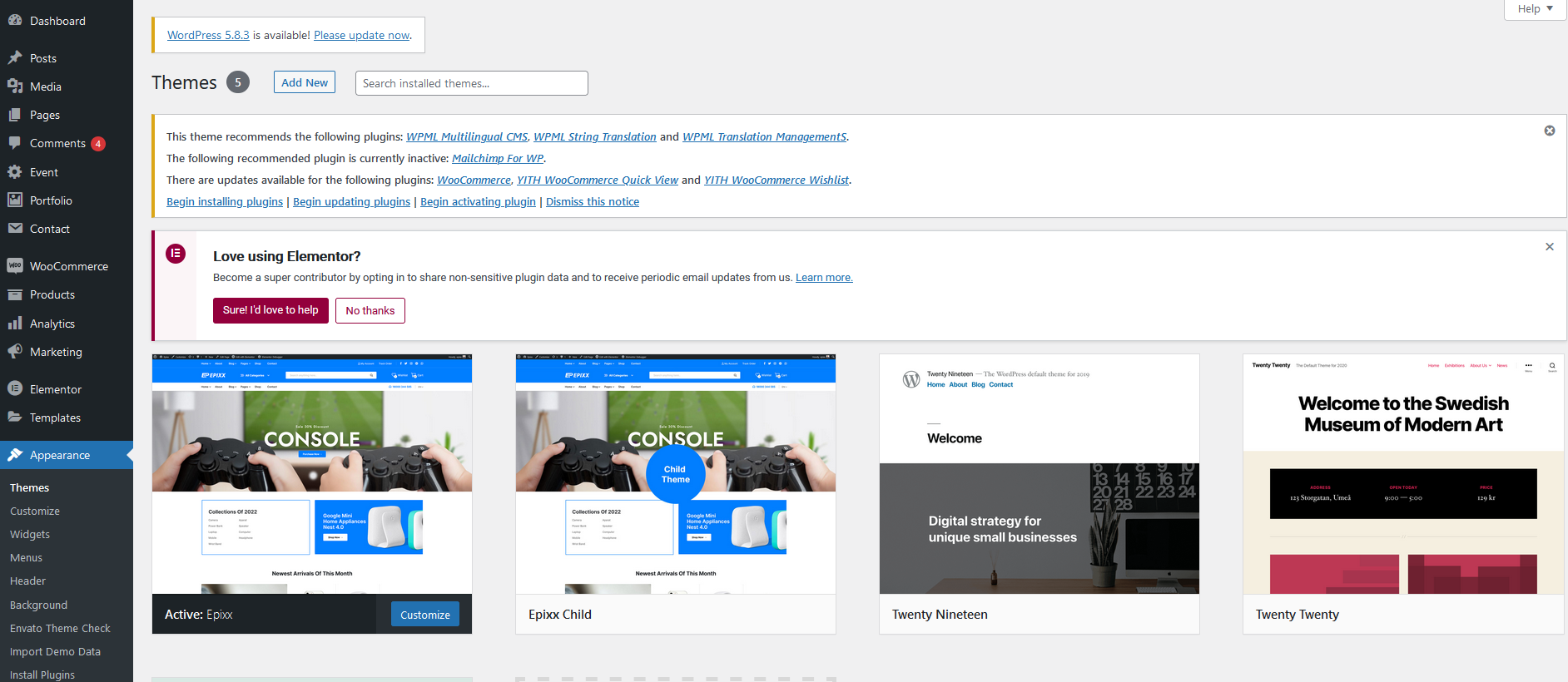The width and height of the screenshot is (1568, 682).
Task: Dismiss the recommended plugins notice
Action: pos(1550,131)
